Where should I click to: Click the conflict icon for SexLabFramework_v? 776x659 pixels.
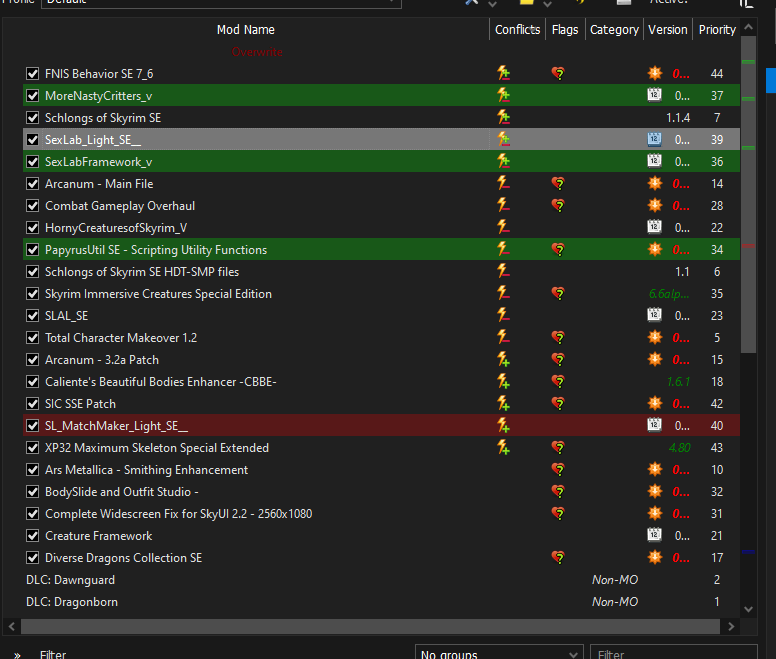[503, 161]
